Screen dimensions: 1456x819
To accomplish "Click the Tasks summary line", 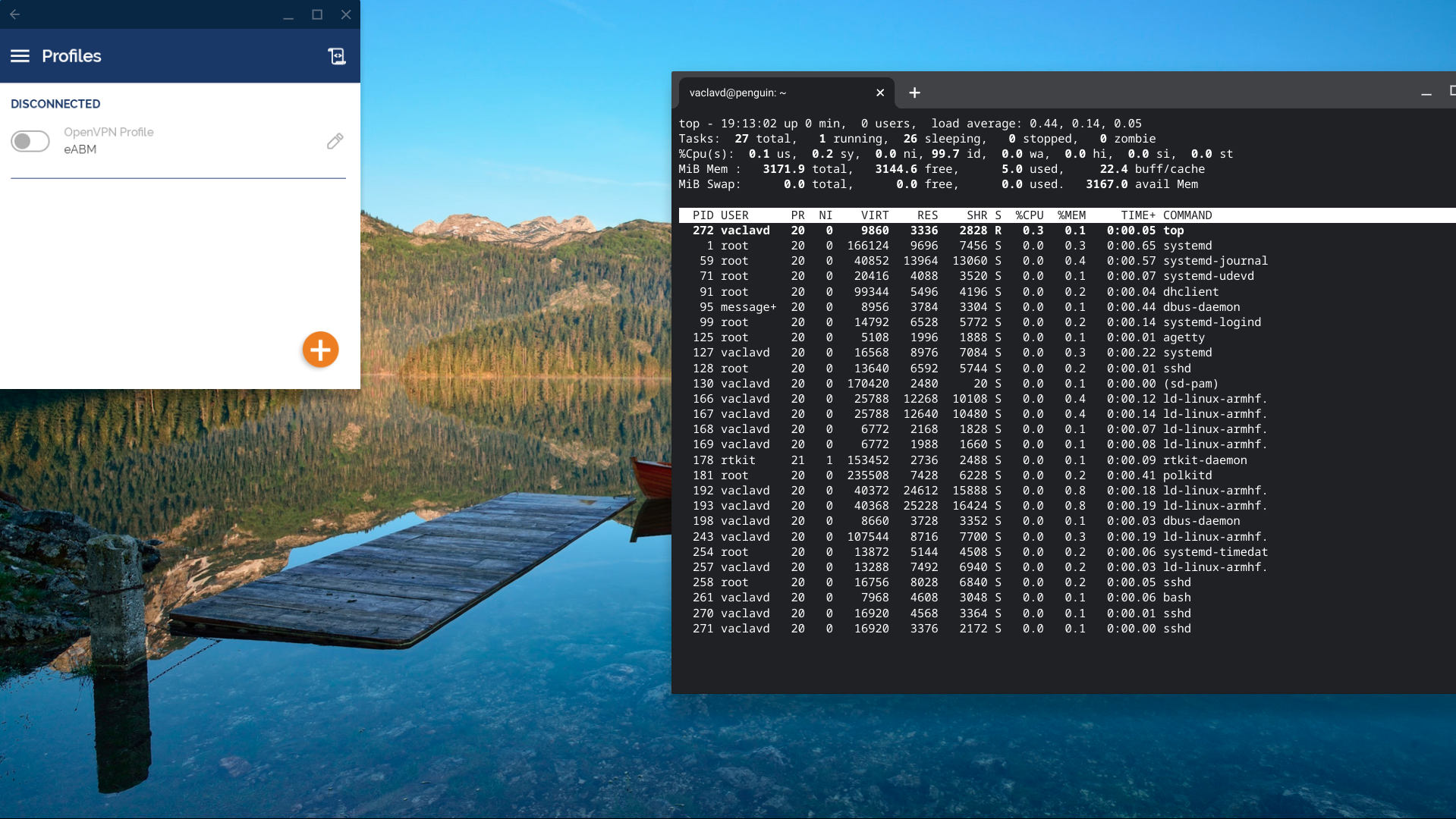I will click(917, 139).
